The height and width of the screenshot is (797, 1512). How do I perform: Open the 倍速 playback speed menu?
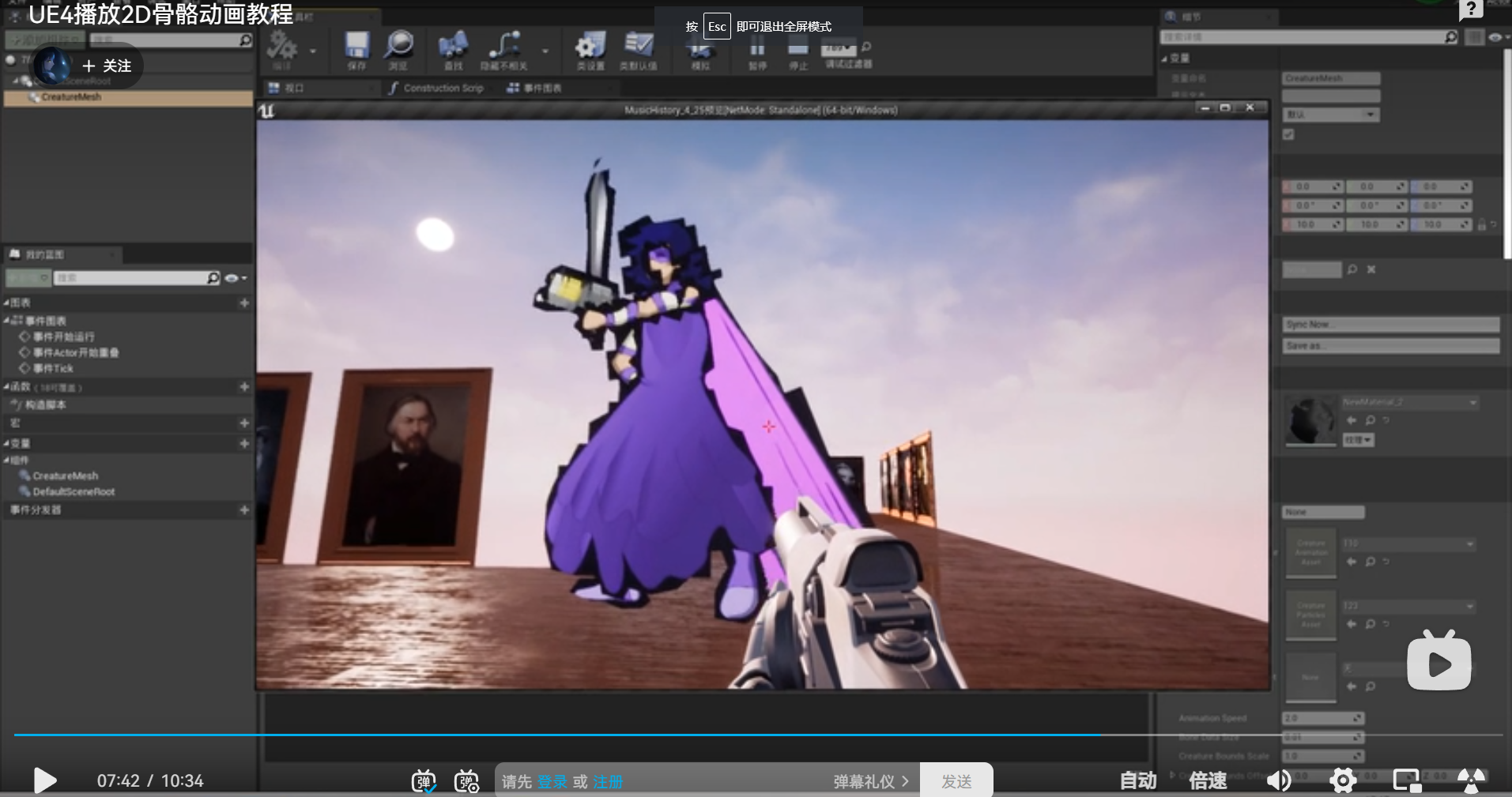(x=1208, y=780)
